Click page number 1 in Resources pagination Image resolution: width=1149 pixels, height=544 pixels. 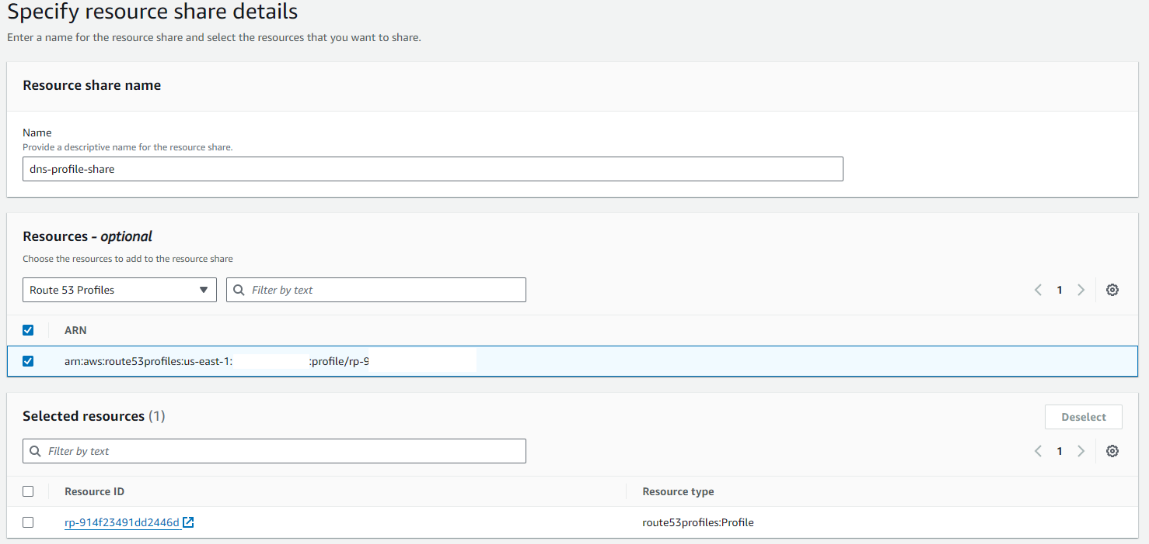[x=1060, y=290]
